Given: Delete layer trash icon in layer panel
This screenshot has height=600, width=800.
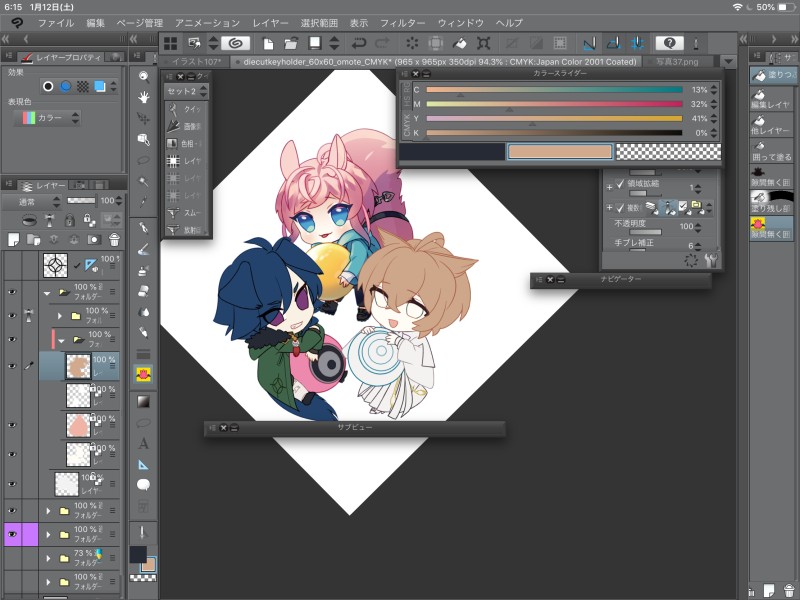Looking at the screenshot, I should click(x=114, y=239).
